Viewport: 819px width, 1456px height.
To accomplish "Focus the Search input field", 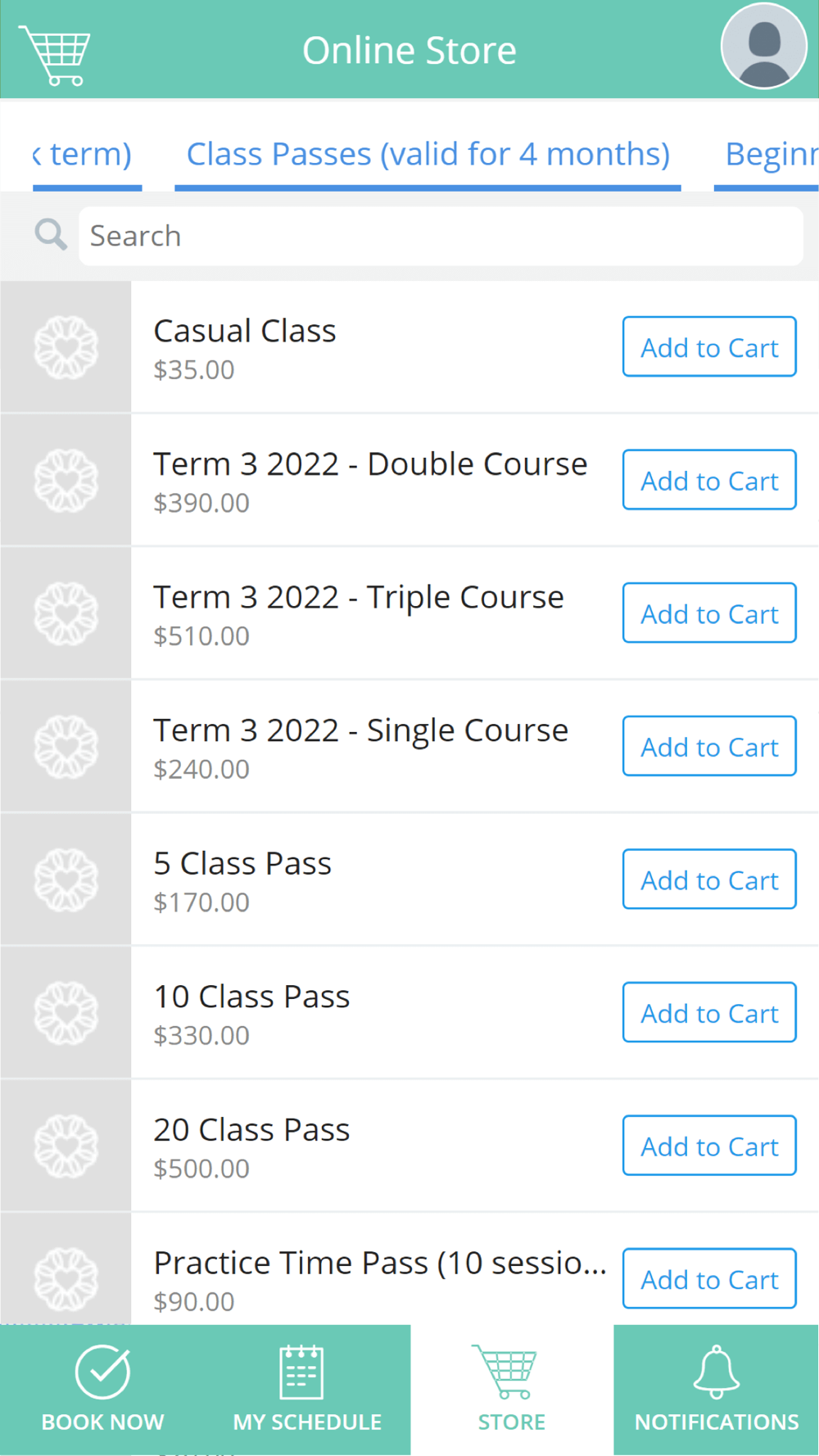I will [441, 236].
